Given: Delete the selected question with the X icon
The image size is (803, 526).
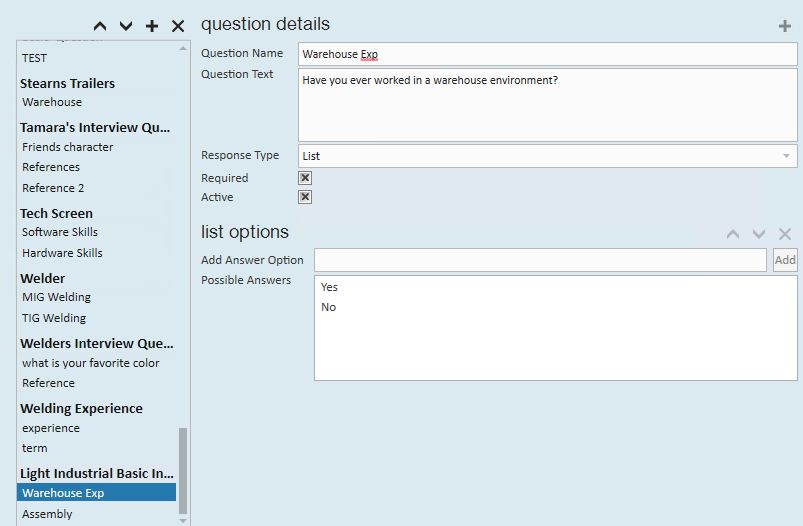Looking at the screenshot, I should [178, 26].
